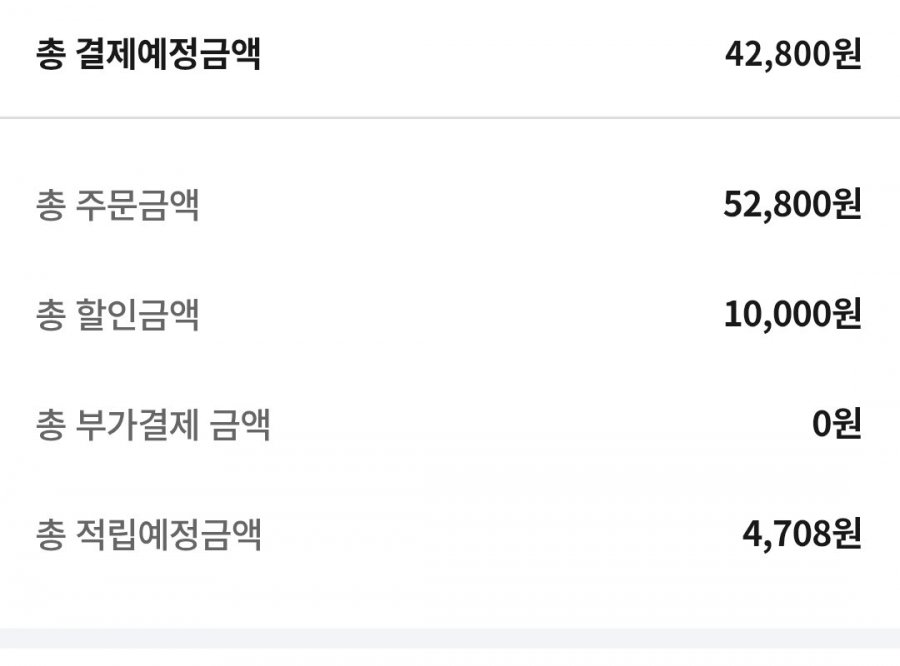Viewport: 900px width, 666px height.
Task: Select the word 부가결제 in fourth row
Action: coord(138,425)
